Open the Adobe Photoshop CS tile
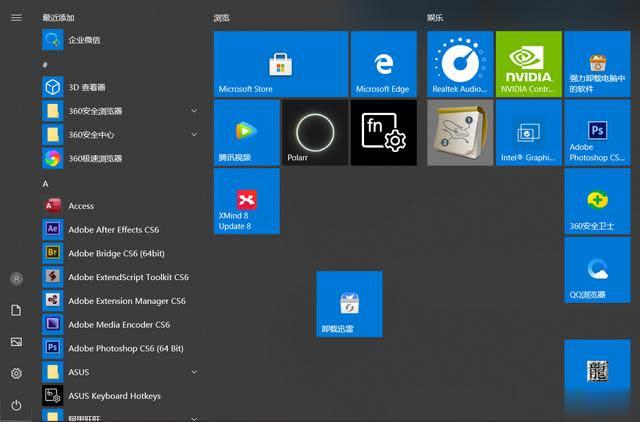The width and height of the screenshot is (640, 422). 597,133
